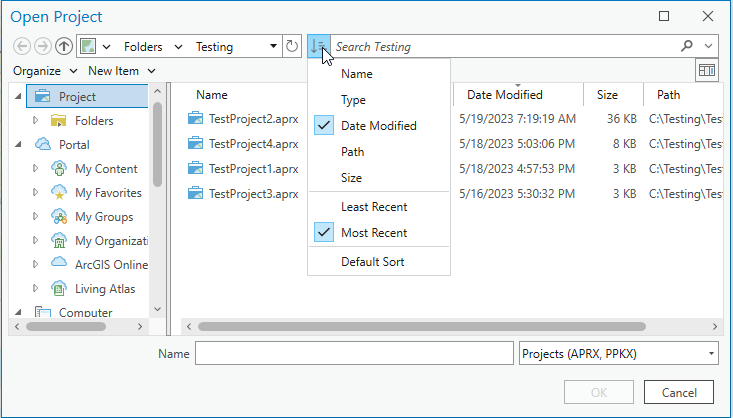Open the New Item menu button
The height and width of the screenshot is (418, 733).
coord(121,71)
